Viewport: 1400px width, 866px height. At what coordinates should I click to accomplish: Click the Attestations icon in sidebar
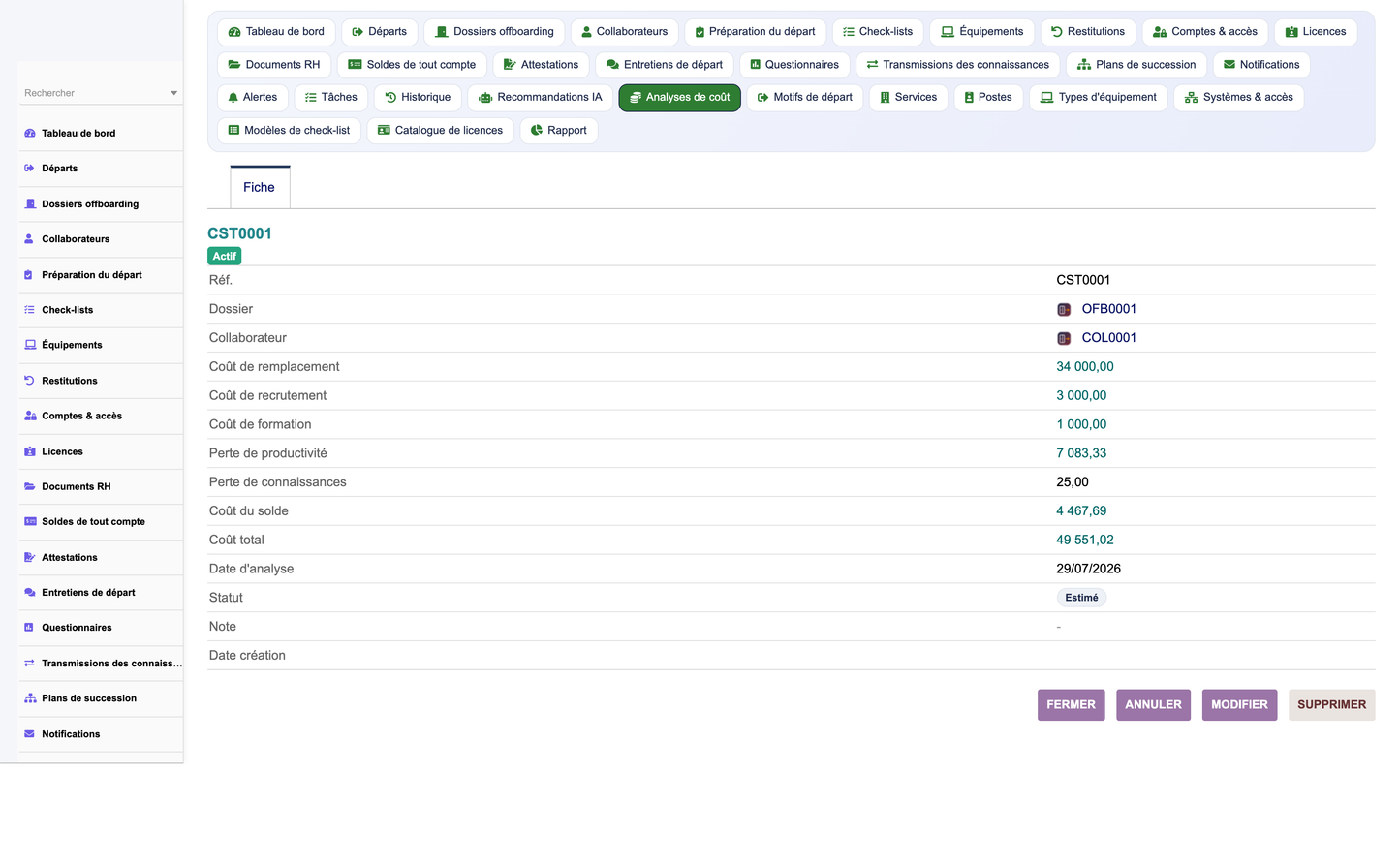[x=30, y=557]
